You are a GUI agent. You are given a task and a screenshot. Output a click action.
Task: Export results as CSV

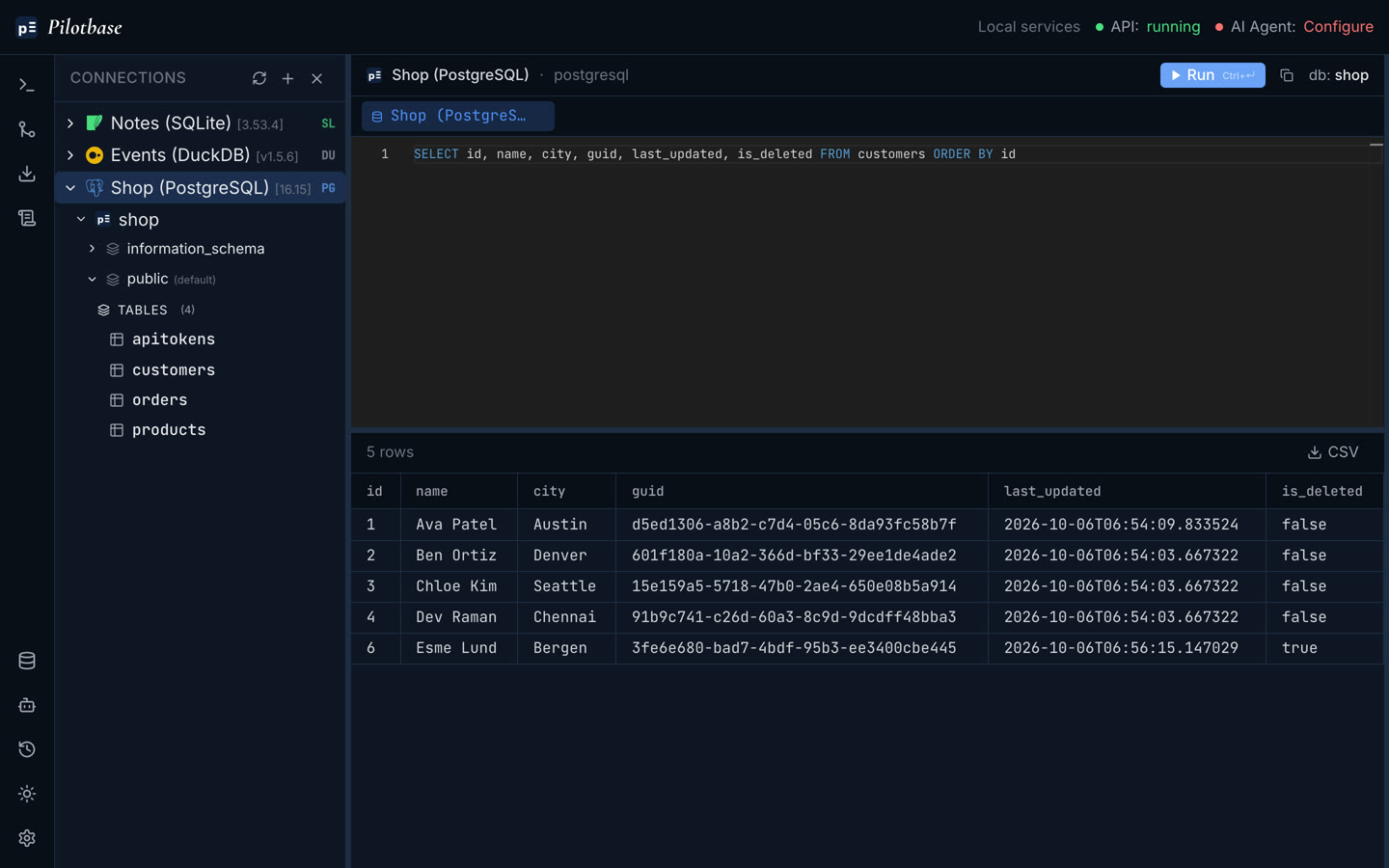(x=1333, y=452)
